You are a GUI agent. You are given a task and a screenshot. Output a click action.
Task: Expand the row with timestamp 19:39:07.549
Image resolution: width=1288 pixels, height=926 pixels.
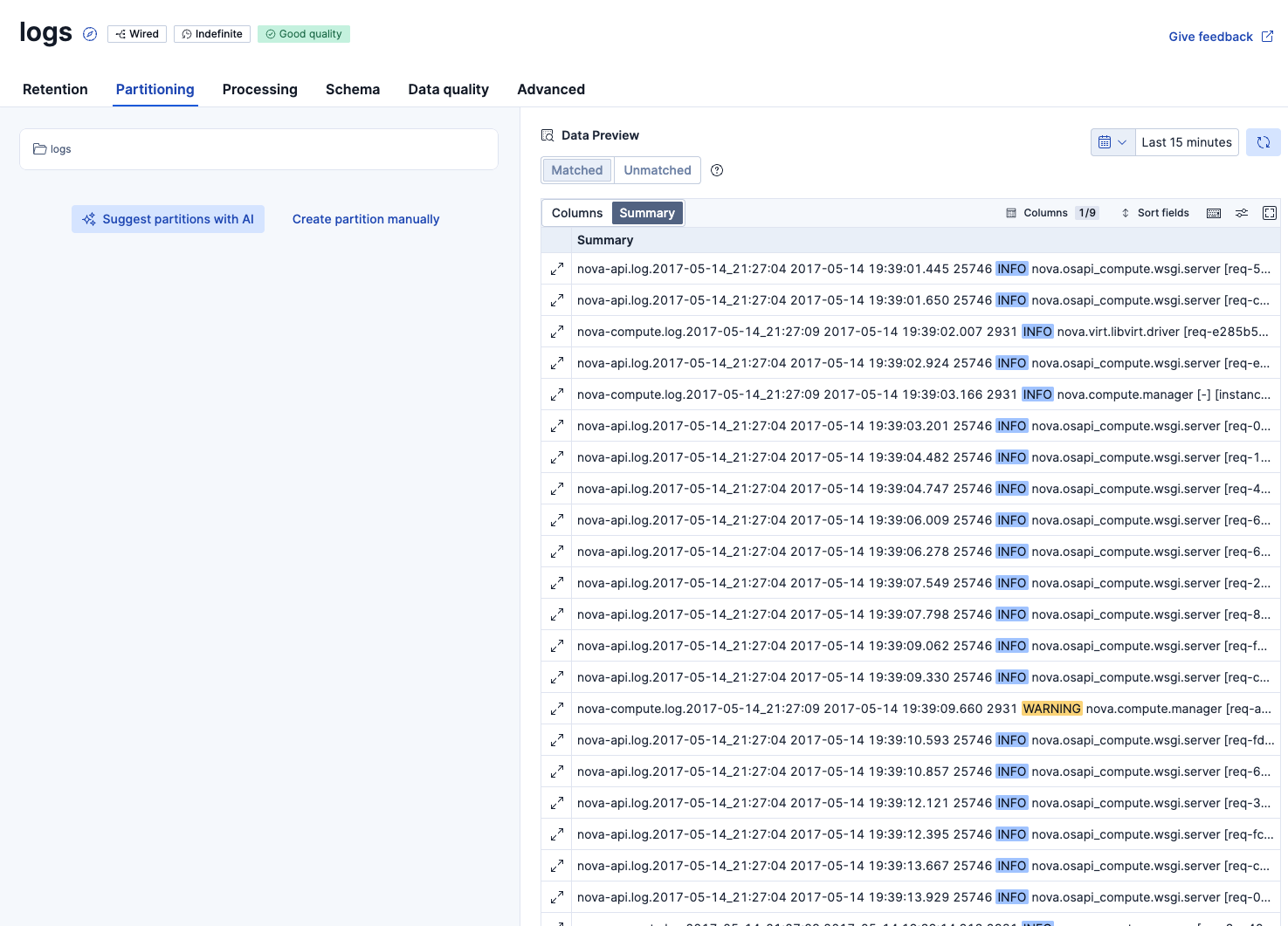557,583
